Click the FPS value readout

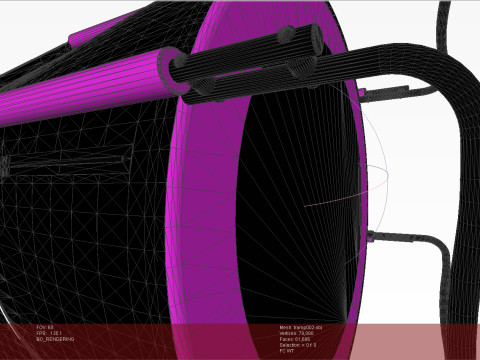[49, 333]
